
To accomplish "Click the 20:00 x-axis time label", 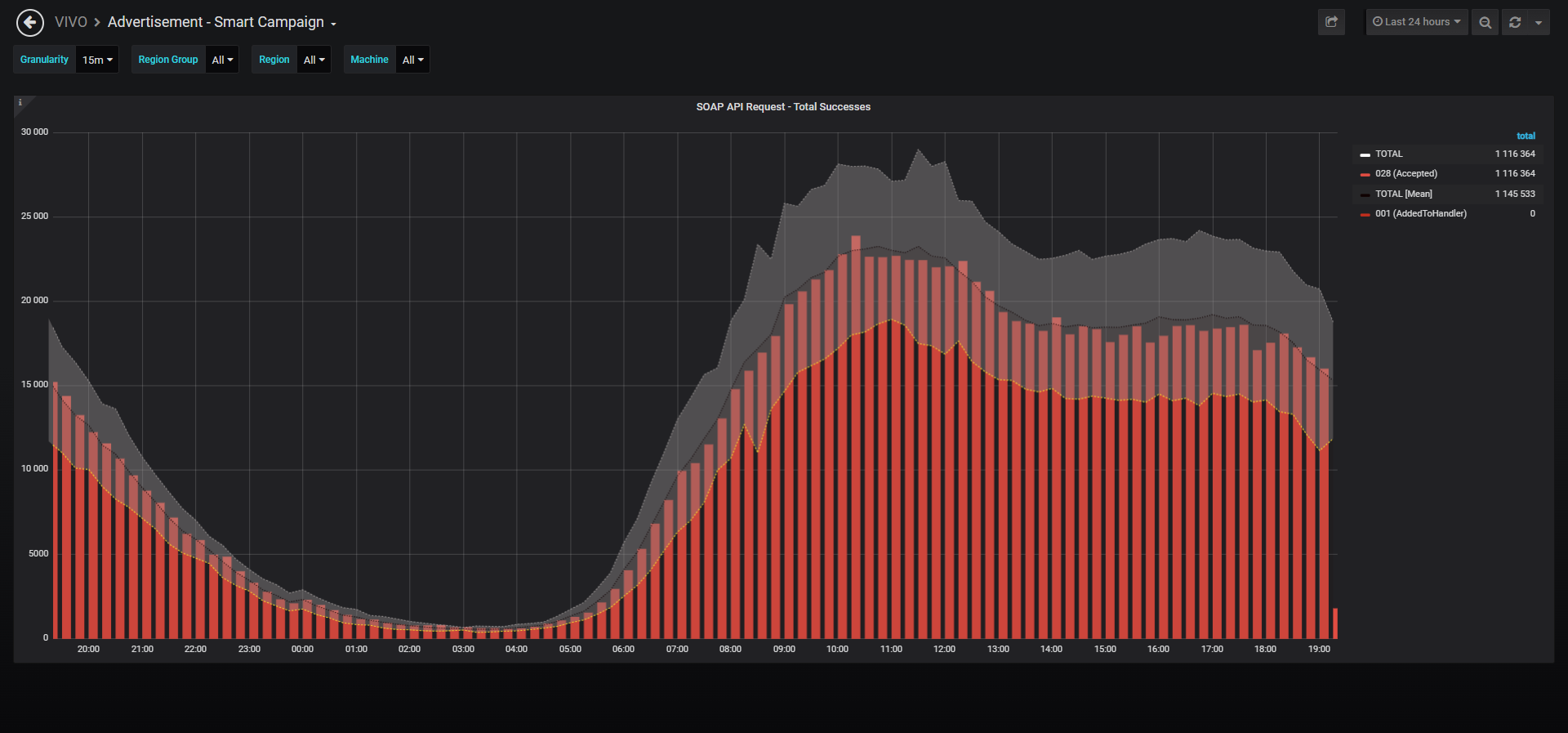I will click(88, 649).
